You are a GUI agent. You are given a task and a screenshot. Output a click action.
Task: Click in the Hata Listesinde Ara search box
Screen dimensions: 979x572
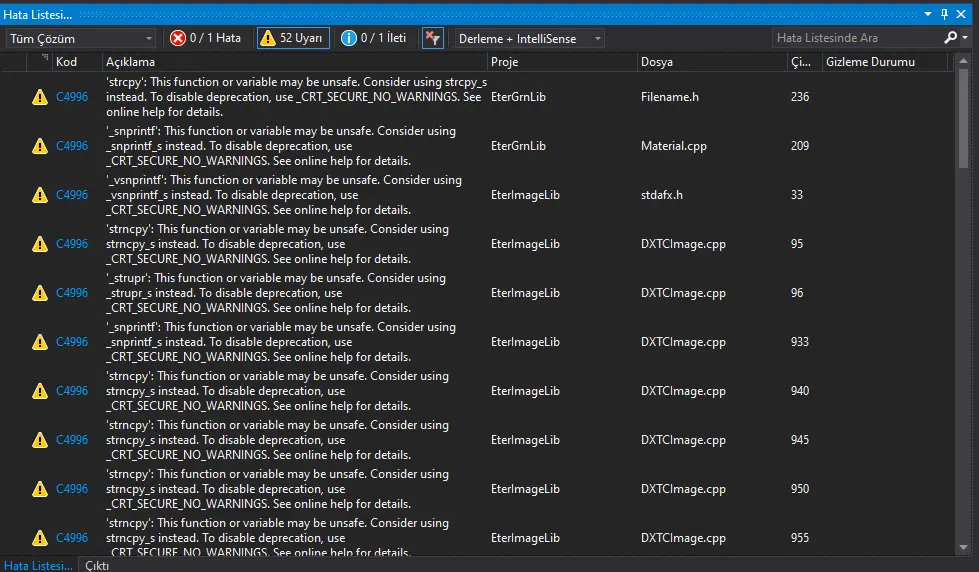tap(855, 38)
